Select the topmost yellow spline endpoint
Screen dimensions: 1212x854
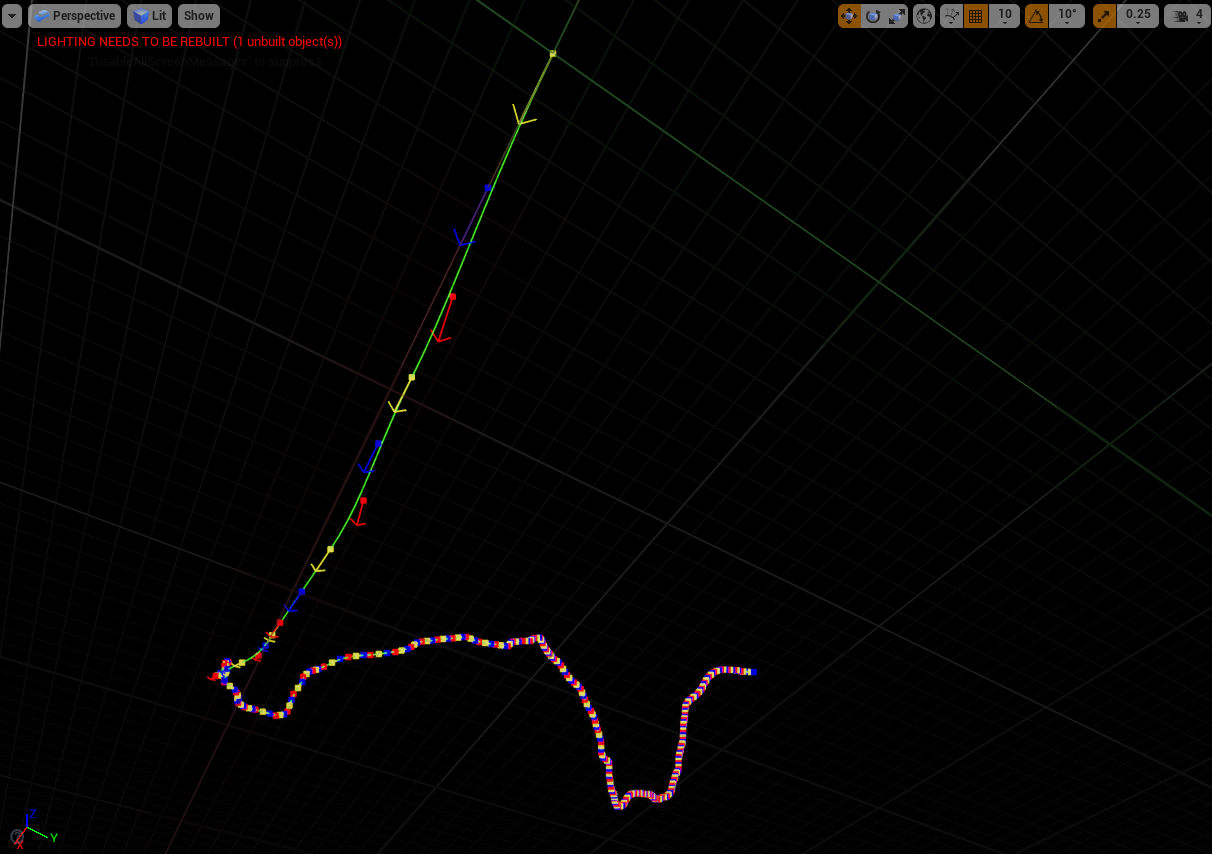pos(553,53)
